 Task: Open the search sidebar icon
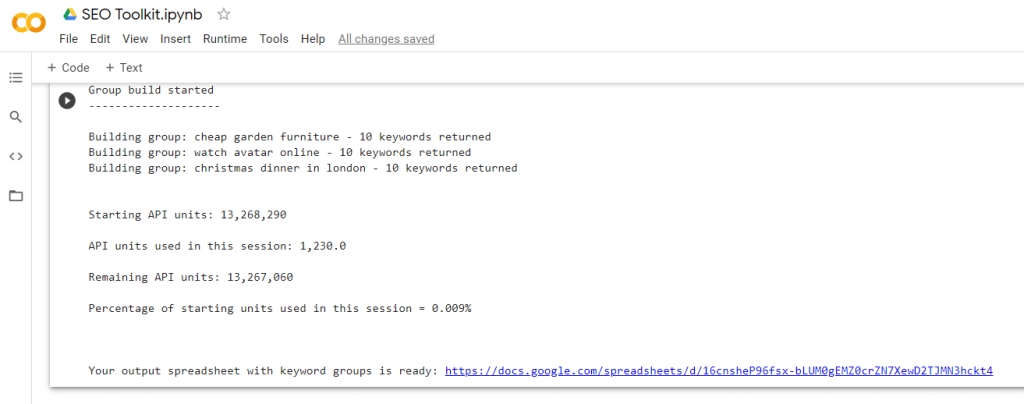click(x=16, y=117)
